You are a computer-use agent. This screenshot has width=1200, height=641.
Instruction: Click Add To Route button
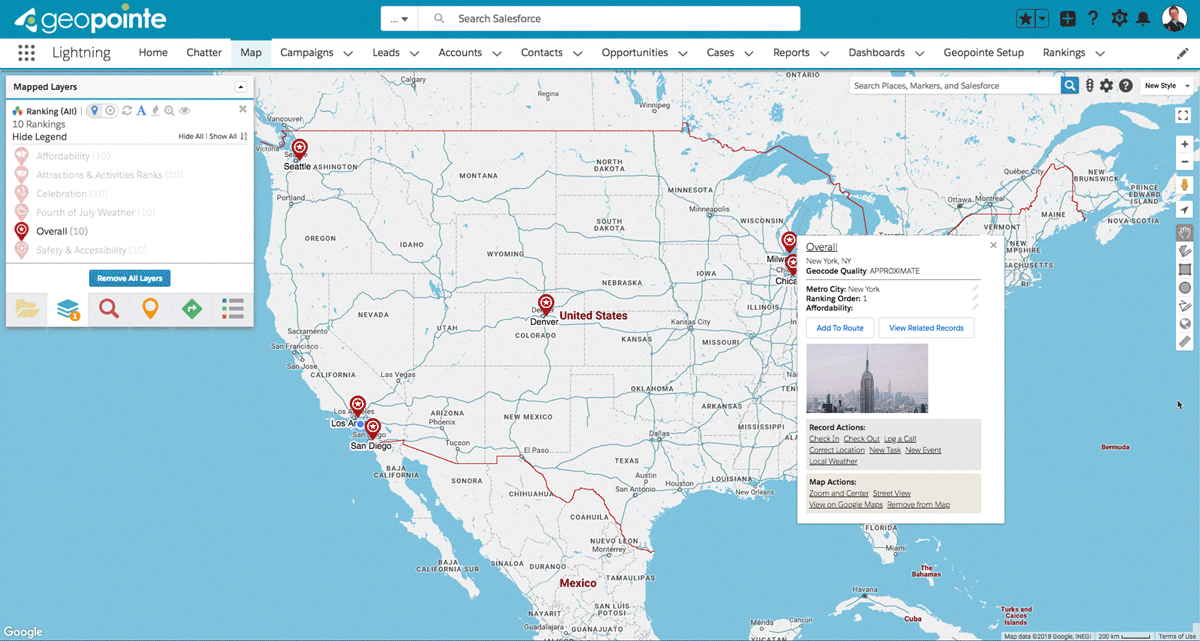click(x=840, y=328)
